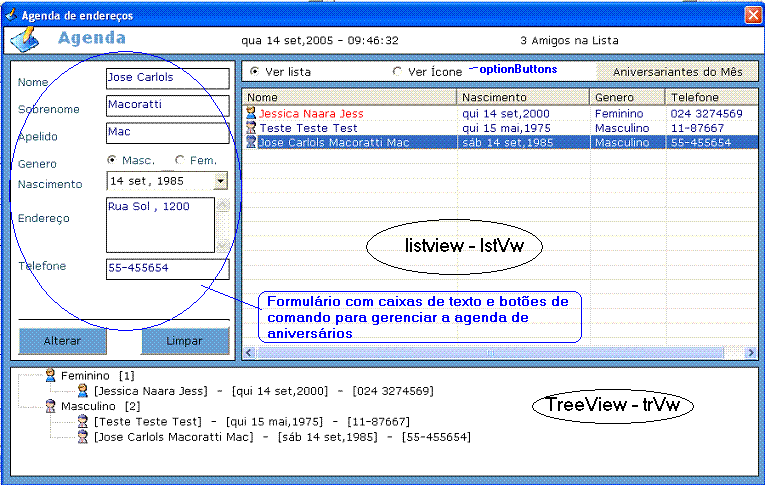
Task: Select Teste Teste Test name in list
Action: (x=308, y=128)
